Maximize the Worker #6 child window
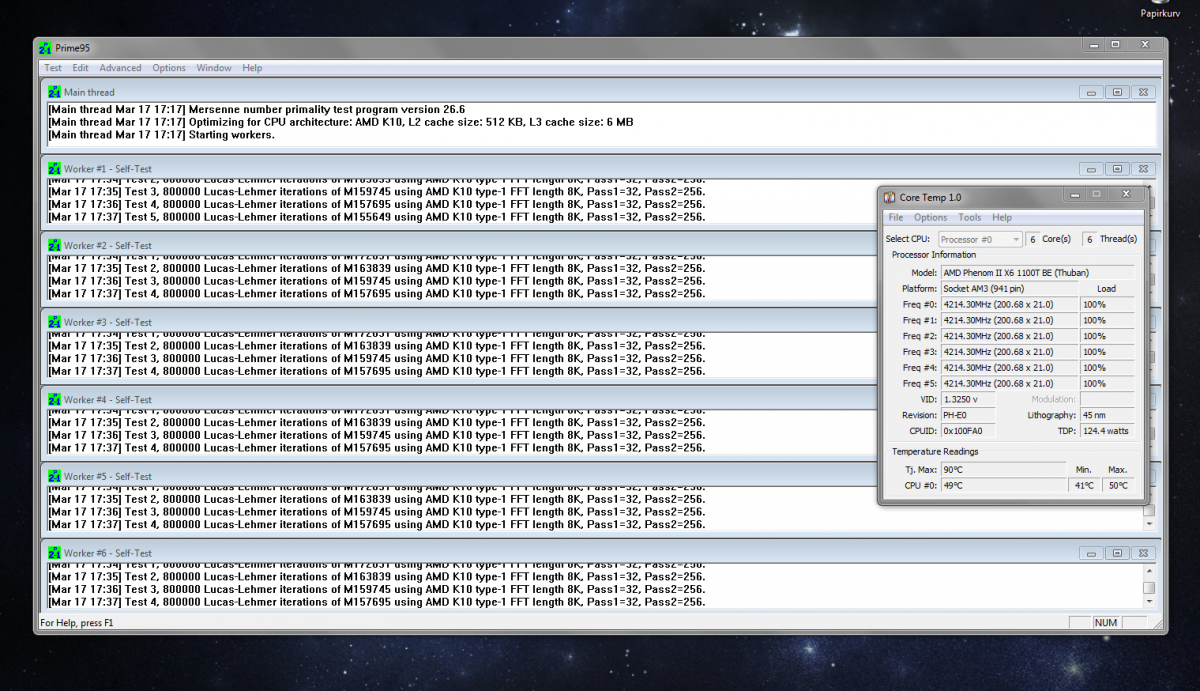Viewport: 1200px width, 691px height. [1117, 553]
